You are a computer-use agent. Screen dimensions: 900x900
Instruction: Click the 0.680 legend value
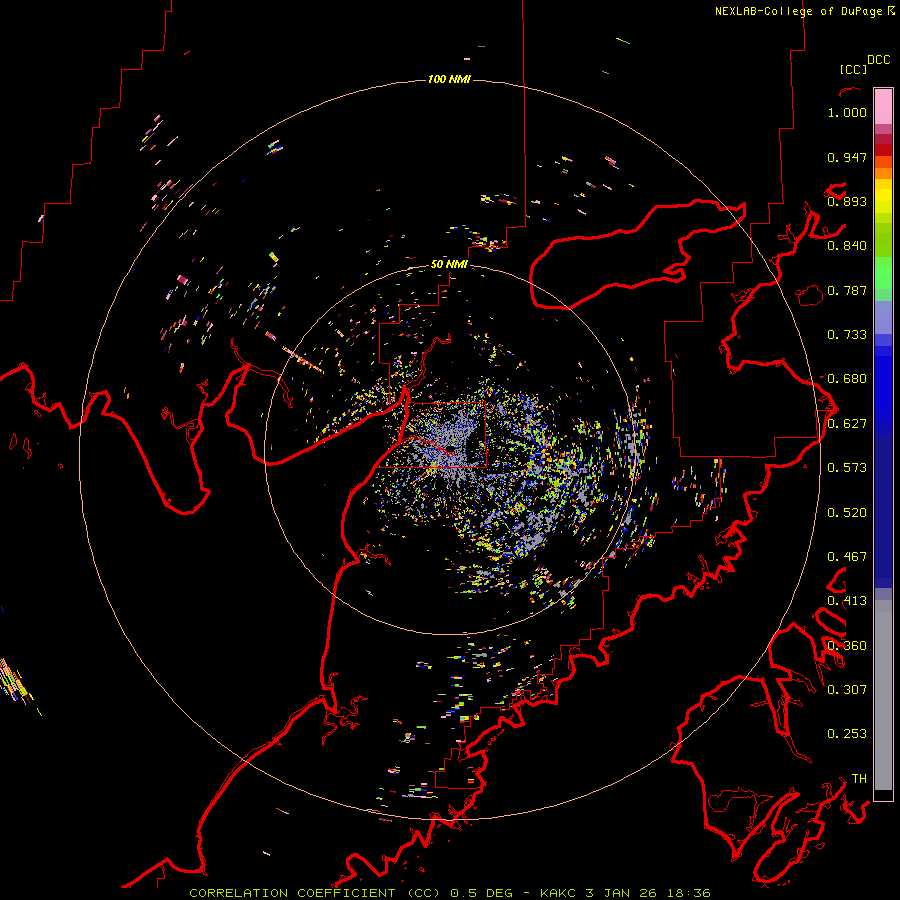point(847,379)
